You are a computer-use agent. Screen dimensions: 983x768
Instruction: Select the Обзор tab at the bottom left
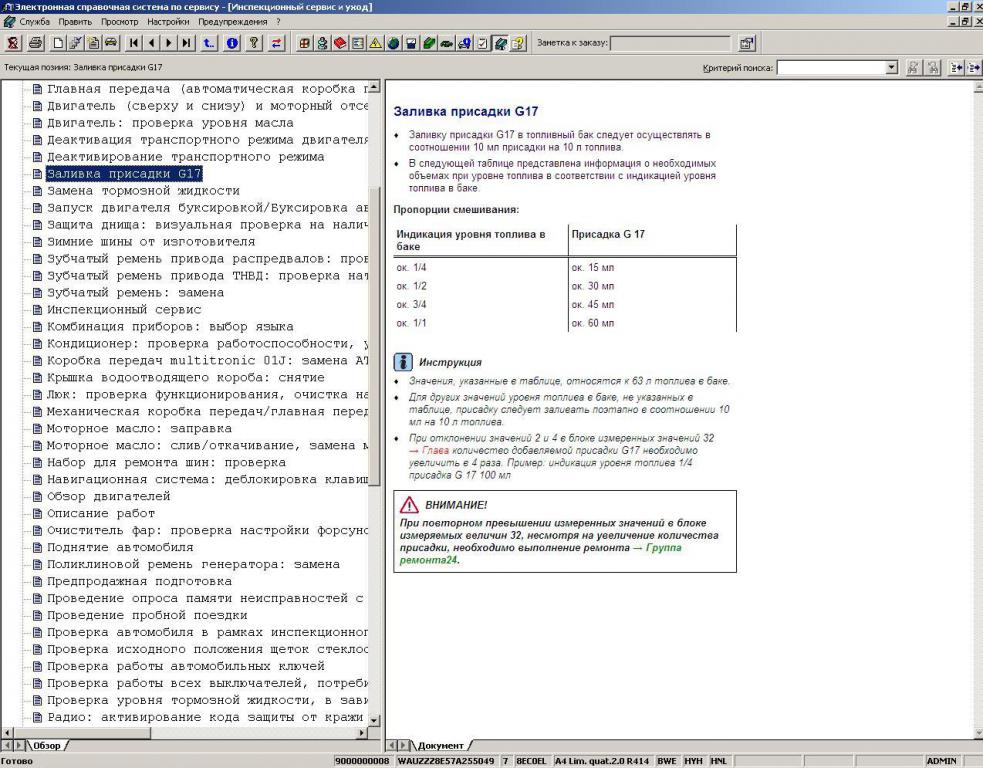pyautogui.click(x=48, y=746)
